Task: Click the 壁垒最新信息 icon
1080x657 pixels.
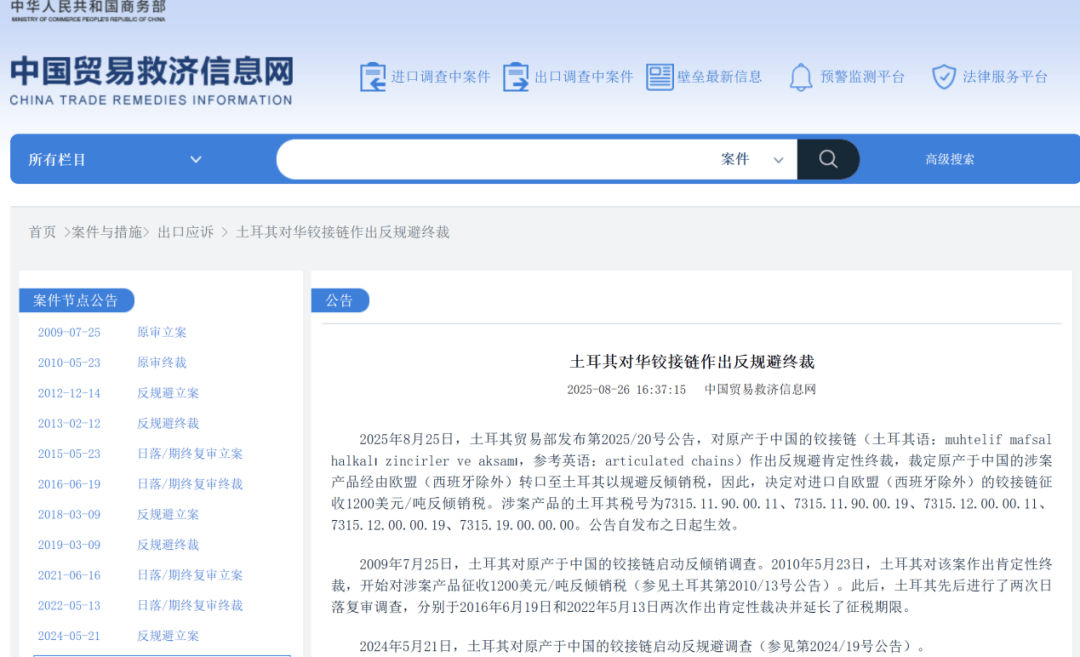Action: tap(660, 75)
